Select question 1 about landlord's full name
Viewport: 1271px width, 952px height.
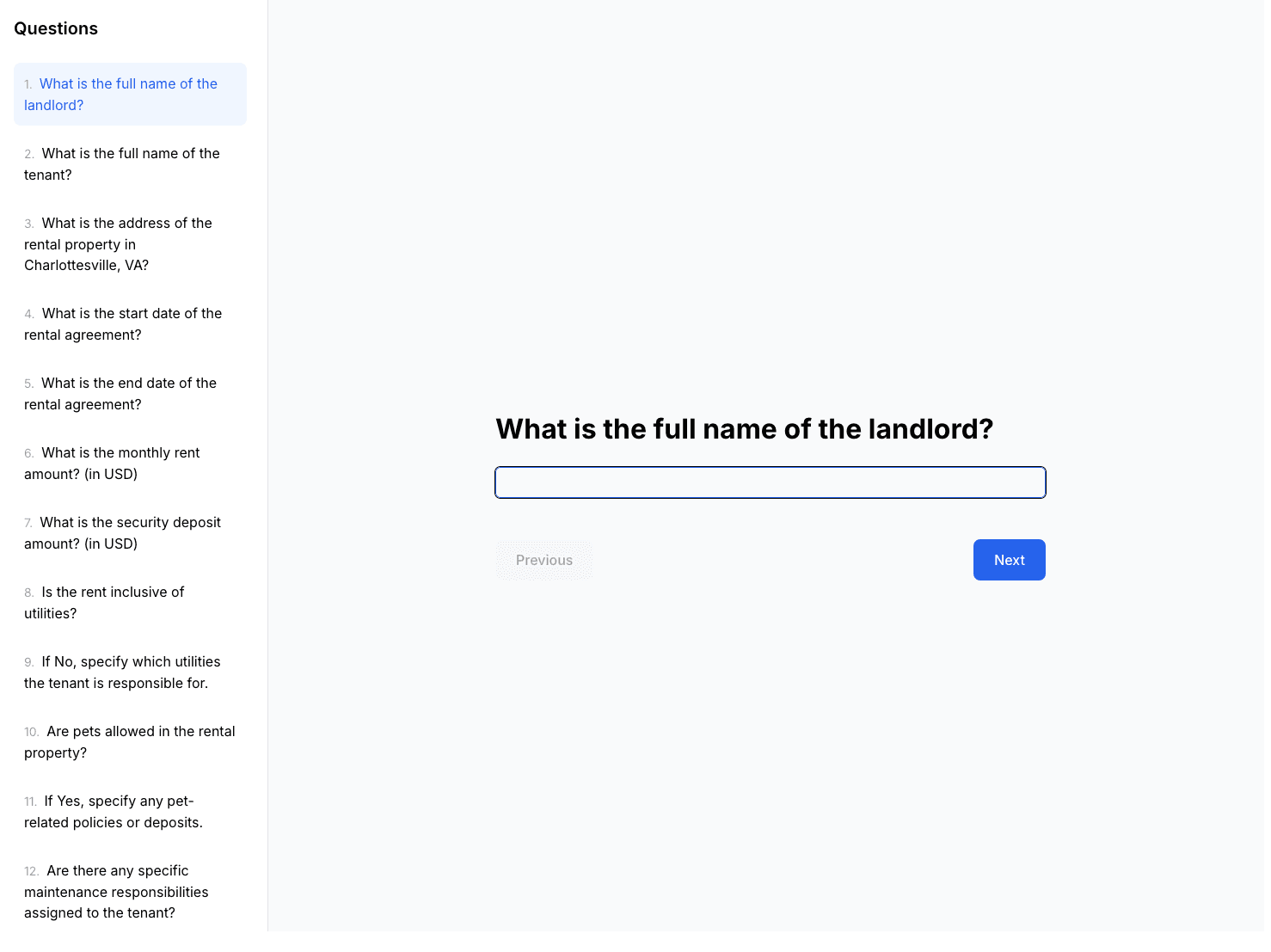point(130,94)
